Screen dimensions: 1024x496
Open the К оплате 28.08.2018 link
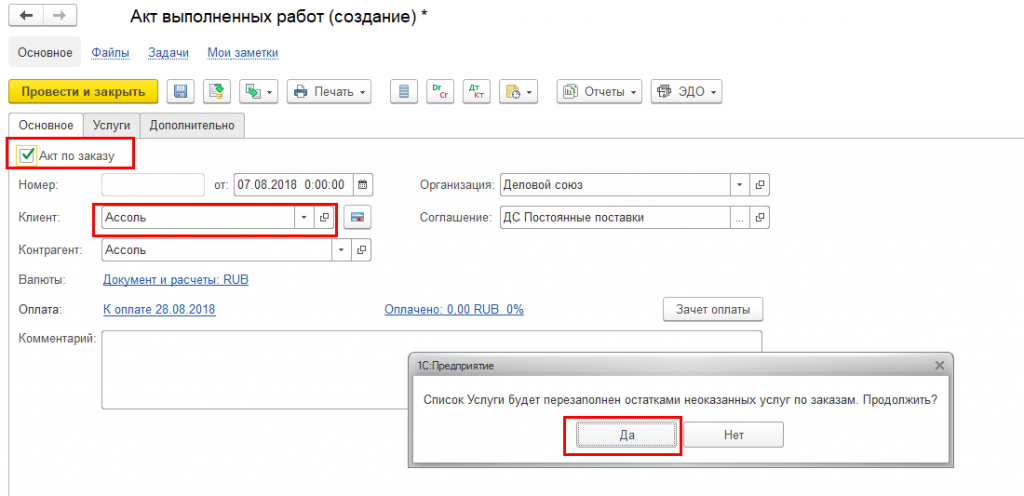159,309
